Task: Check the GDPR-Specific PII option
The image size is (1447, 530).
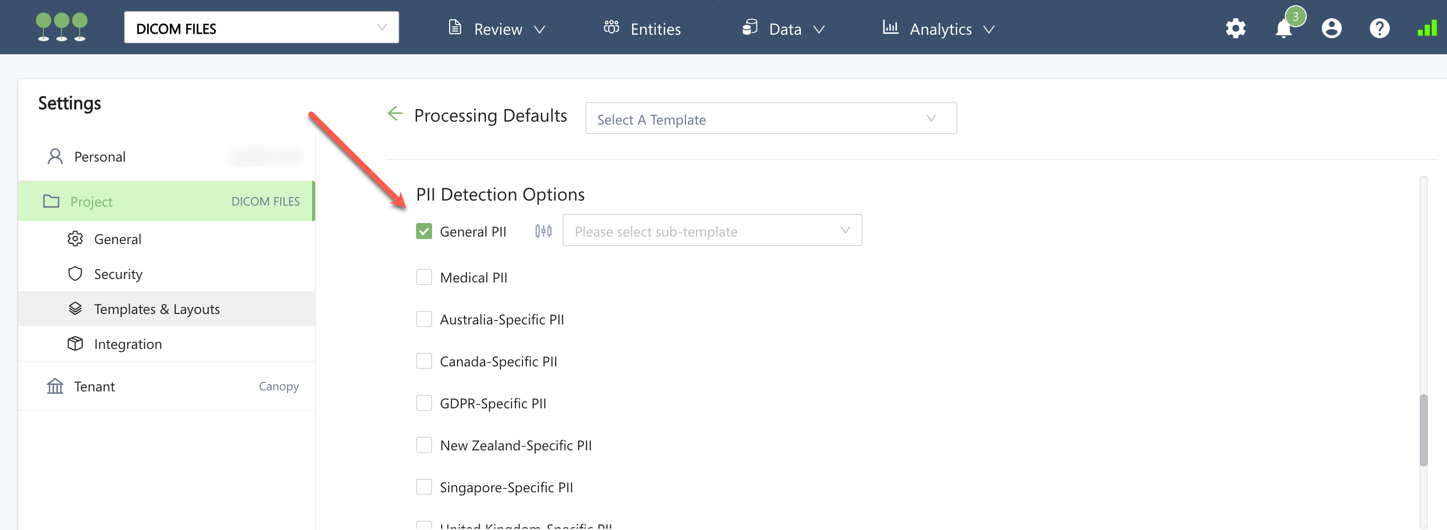Action: (424, 403)
